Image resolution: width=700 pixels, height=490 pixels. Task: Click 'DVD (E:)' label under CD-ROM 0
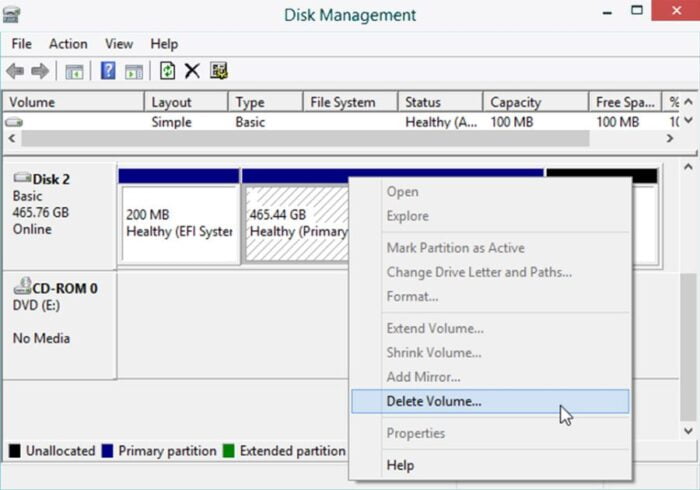click(36, 305)
